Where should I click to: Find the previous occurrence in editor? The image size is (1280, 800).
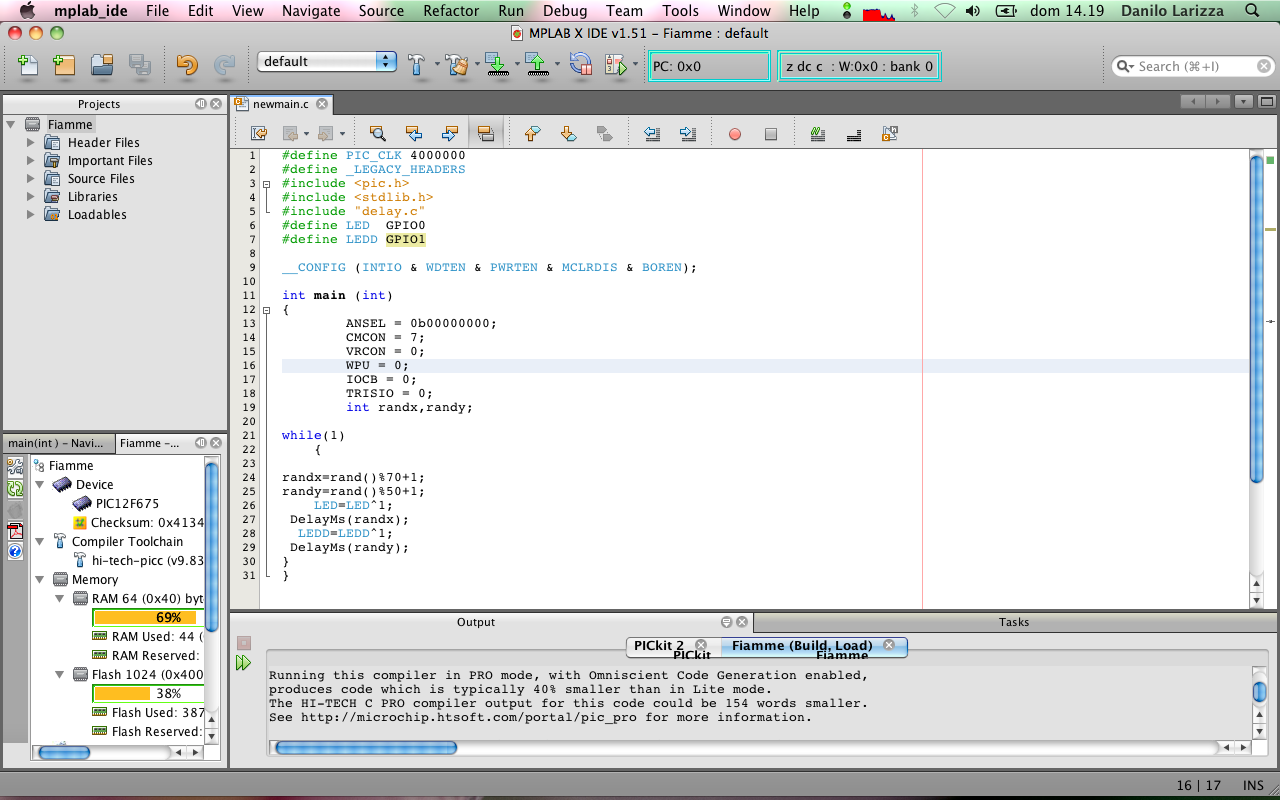pyautogui.click(x=413, y=133)
